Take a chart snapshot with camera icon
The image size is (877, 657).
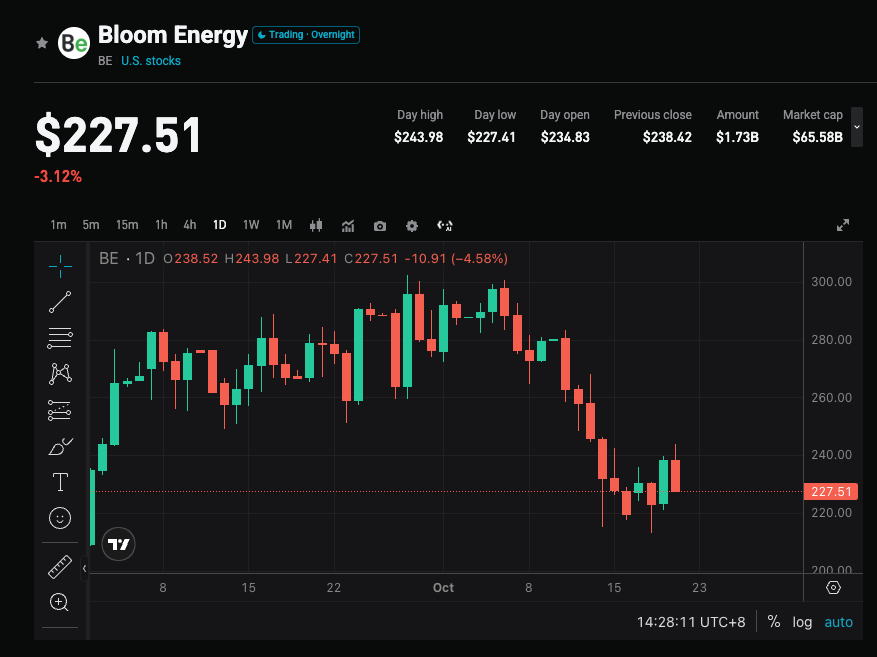[380, 226]
